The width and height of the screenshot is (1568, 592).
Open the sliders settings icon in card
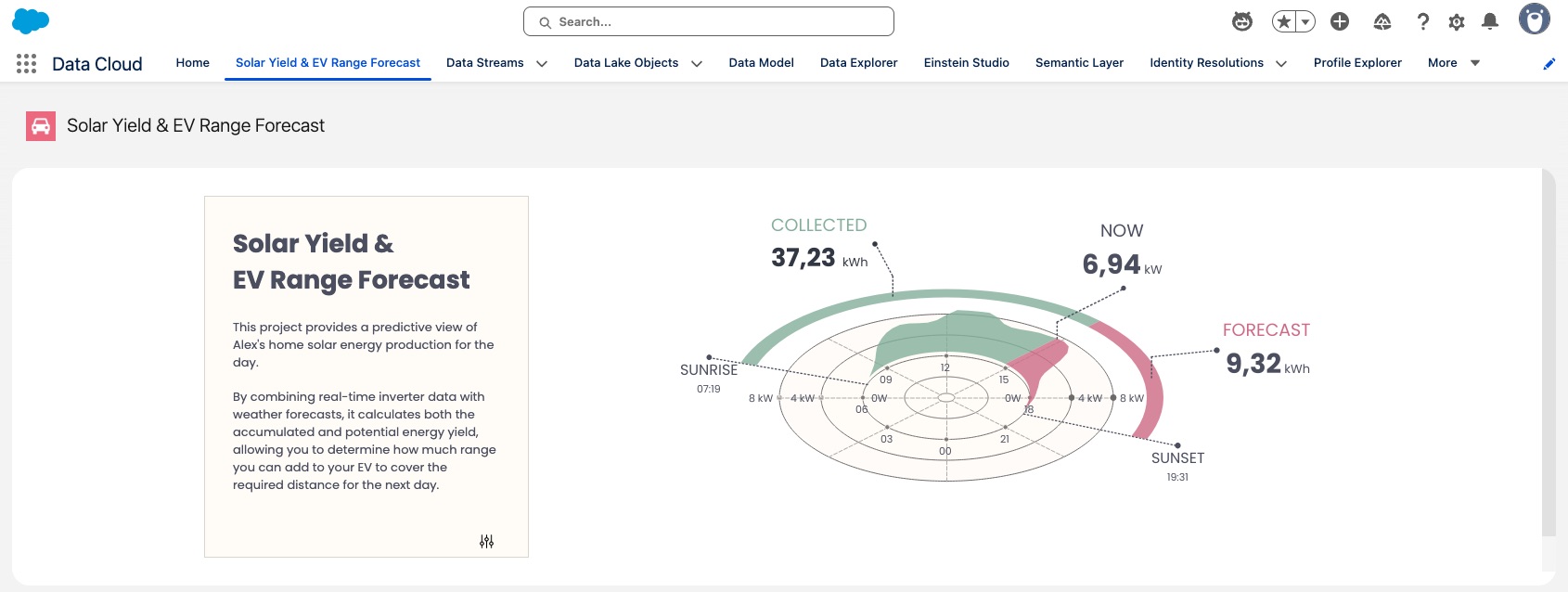pyautogui.click(x=486, y=541)
